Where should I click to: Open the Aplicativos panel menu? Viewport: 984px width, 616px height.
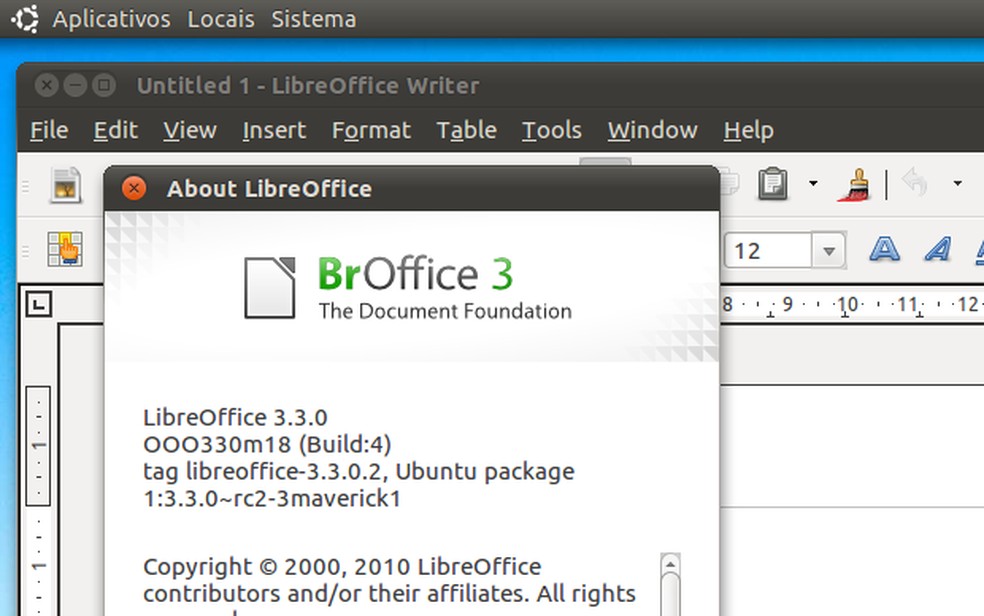111,19
